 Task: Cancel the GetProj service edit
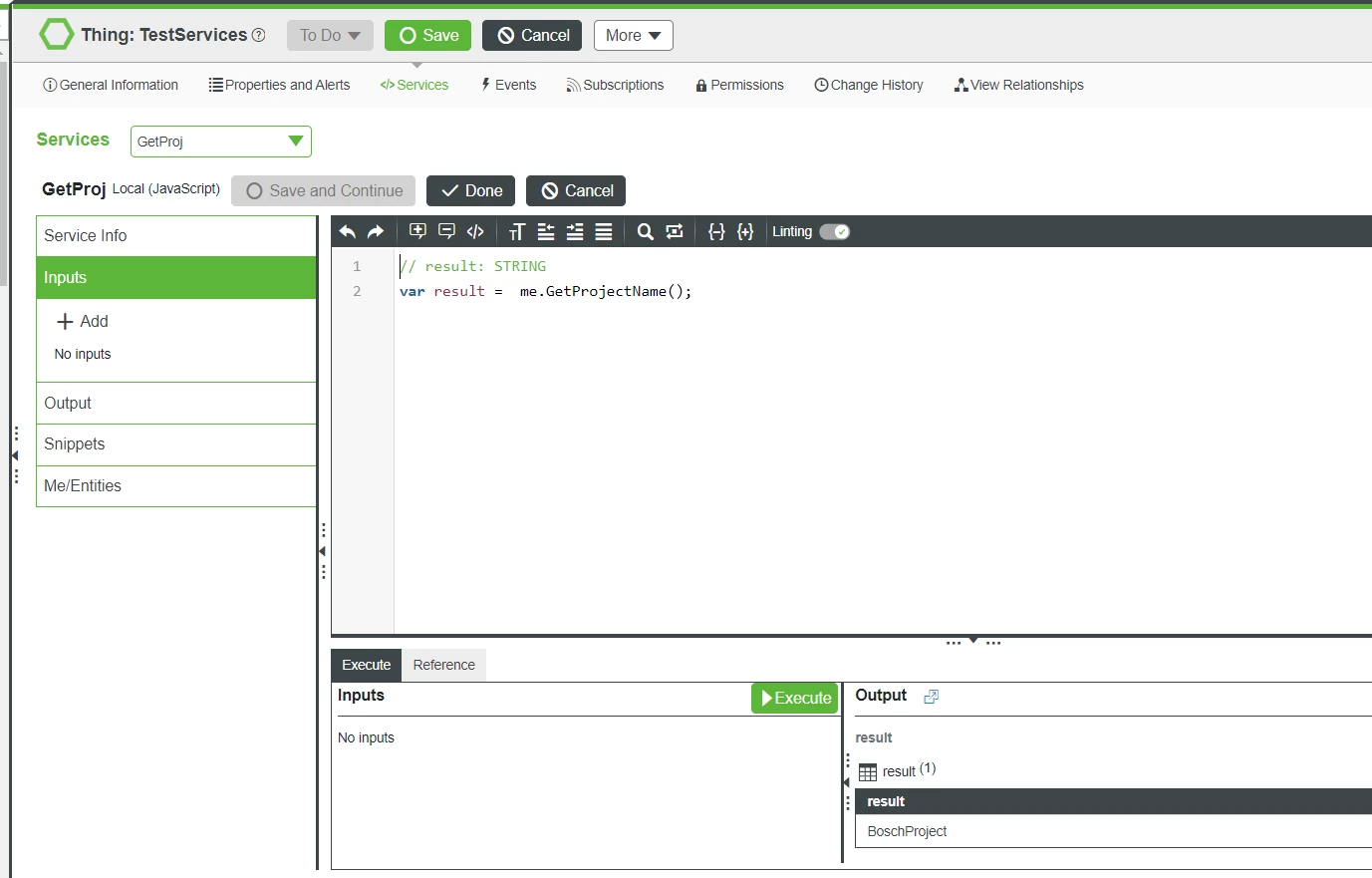point(576,190)
